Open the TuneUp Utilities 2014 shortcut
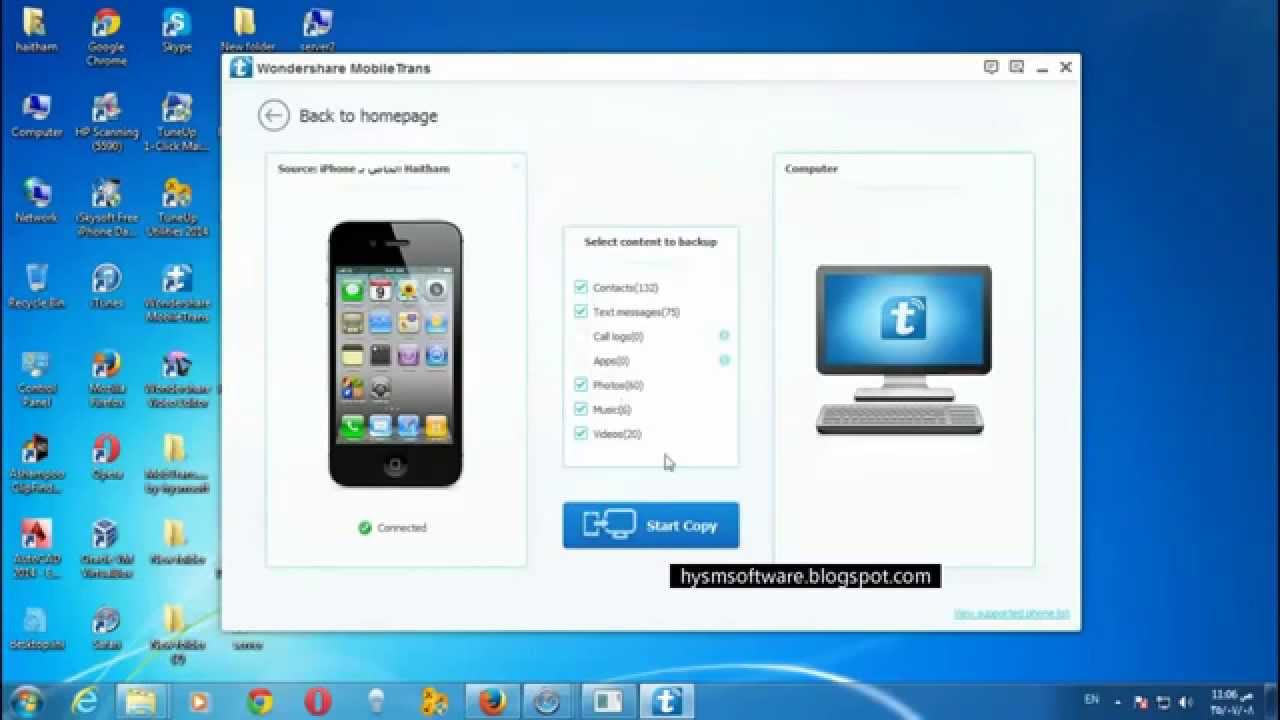The width and height of the screenshot is (1280, 720). click(177, 208)
